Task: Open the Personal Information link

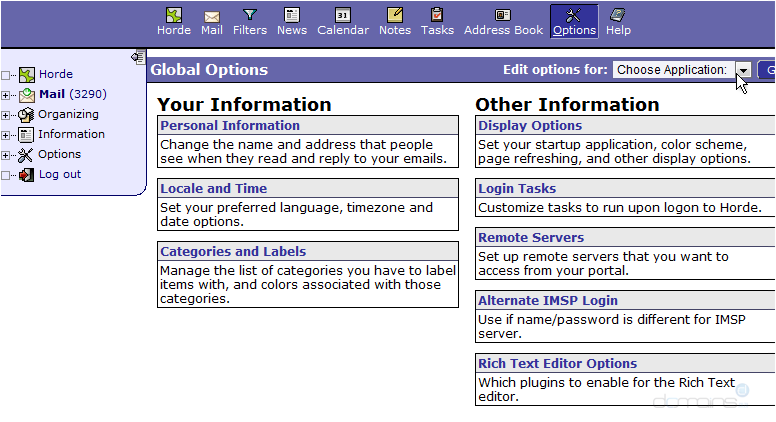Action: tap(230, 126)
